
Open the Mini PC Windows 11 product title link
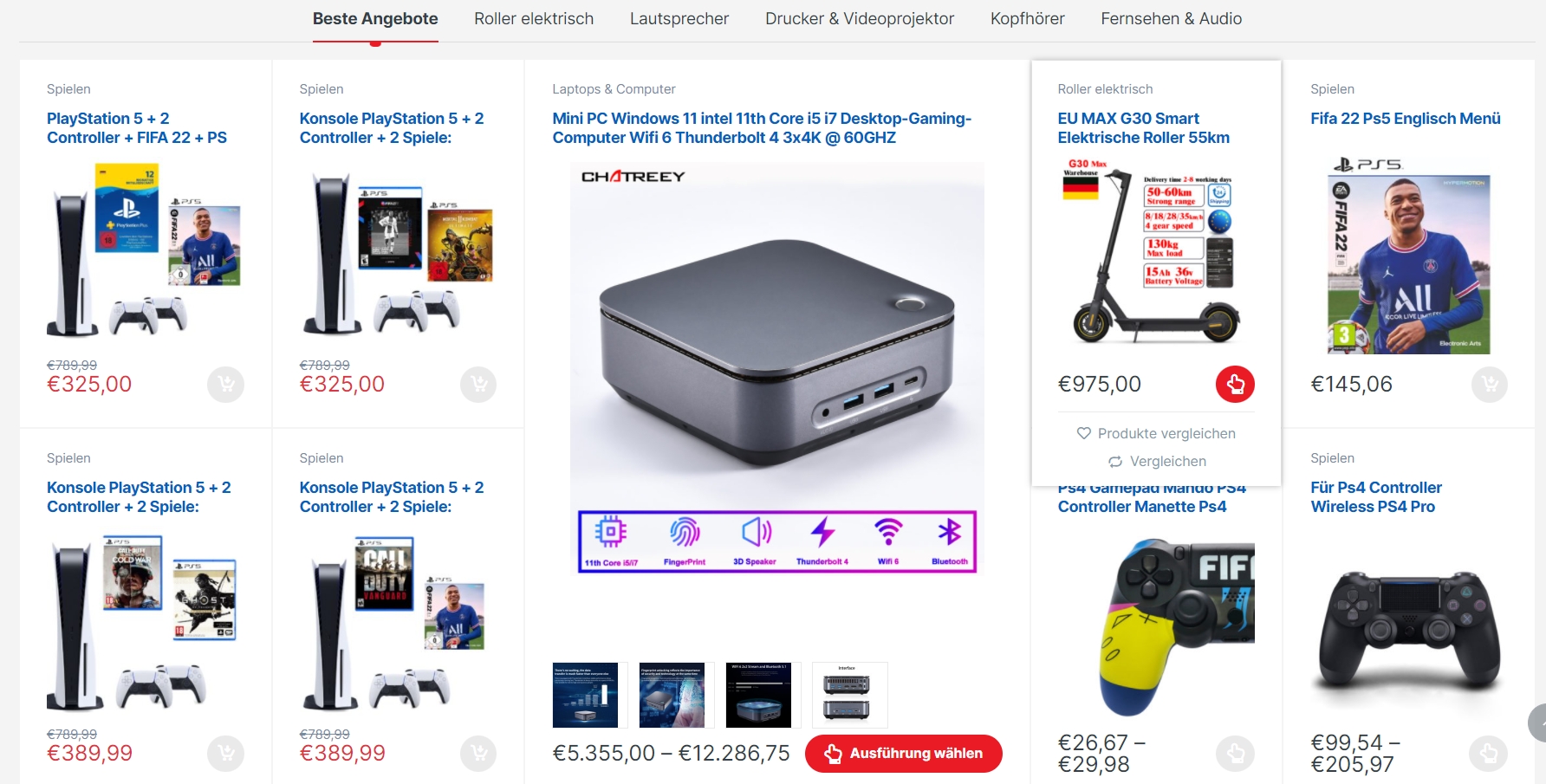(762, 128)
